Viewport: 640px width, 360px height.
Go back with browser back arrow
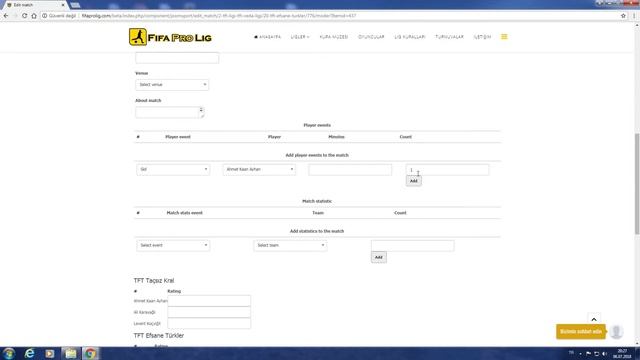click(x=6, y=16)
